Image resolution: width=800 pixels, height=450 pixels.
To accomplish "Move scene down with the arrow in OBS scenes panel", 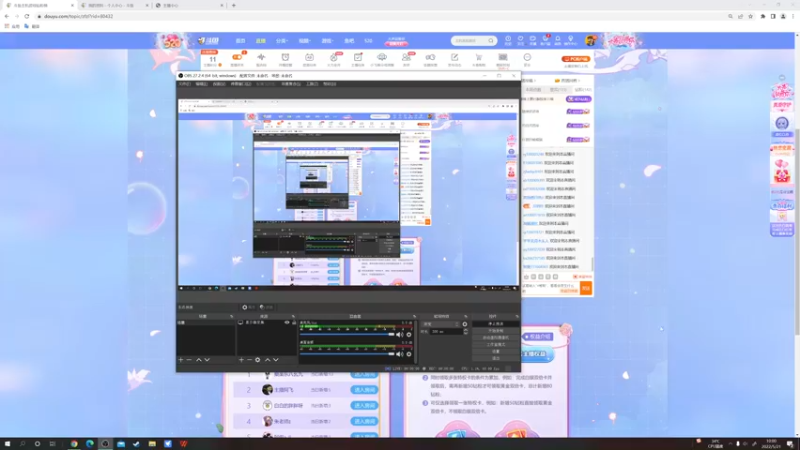I will [207, 360].
